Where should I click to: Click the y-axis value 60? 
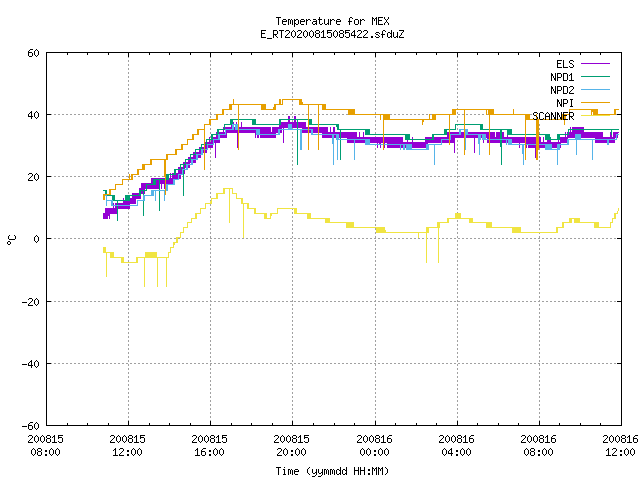click(33, 53)
